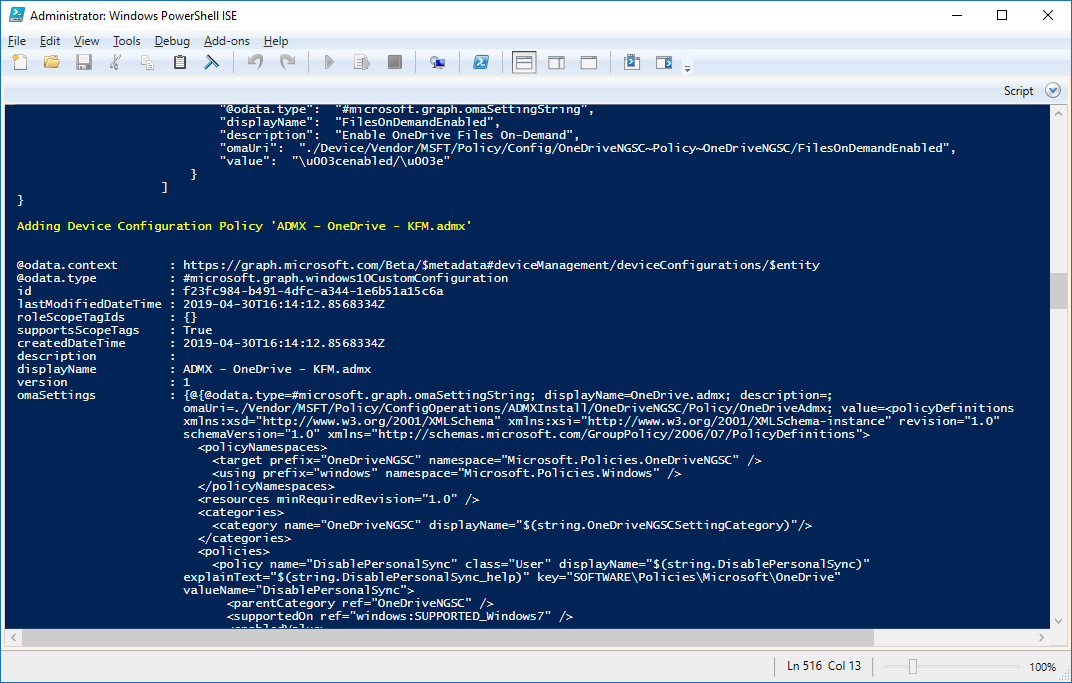The height and width of the screenshot is (683, 1072).
Task: Click the @odata.context graph.microsoft.com URL
Action: [501, 265]
